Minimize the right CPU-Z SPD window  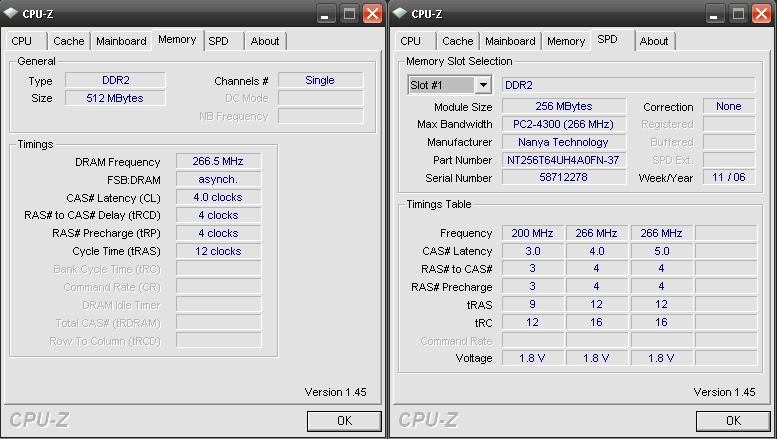tap(714, 13)
